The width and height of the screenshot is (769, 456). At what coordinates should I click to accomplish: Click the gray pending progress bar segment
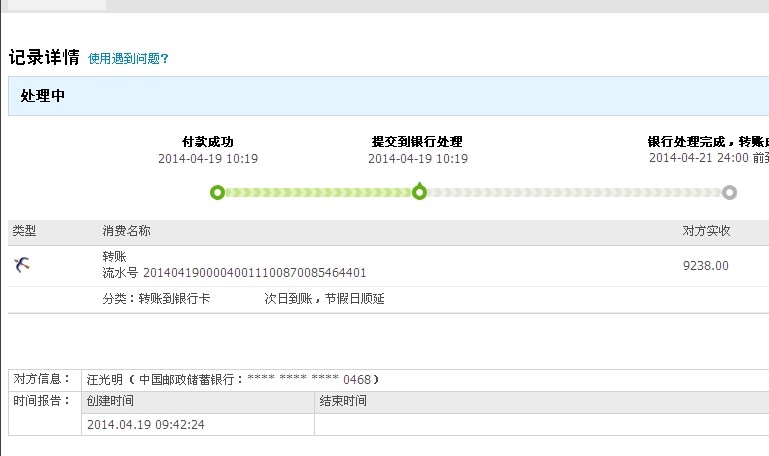574,193
